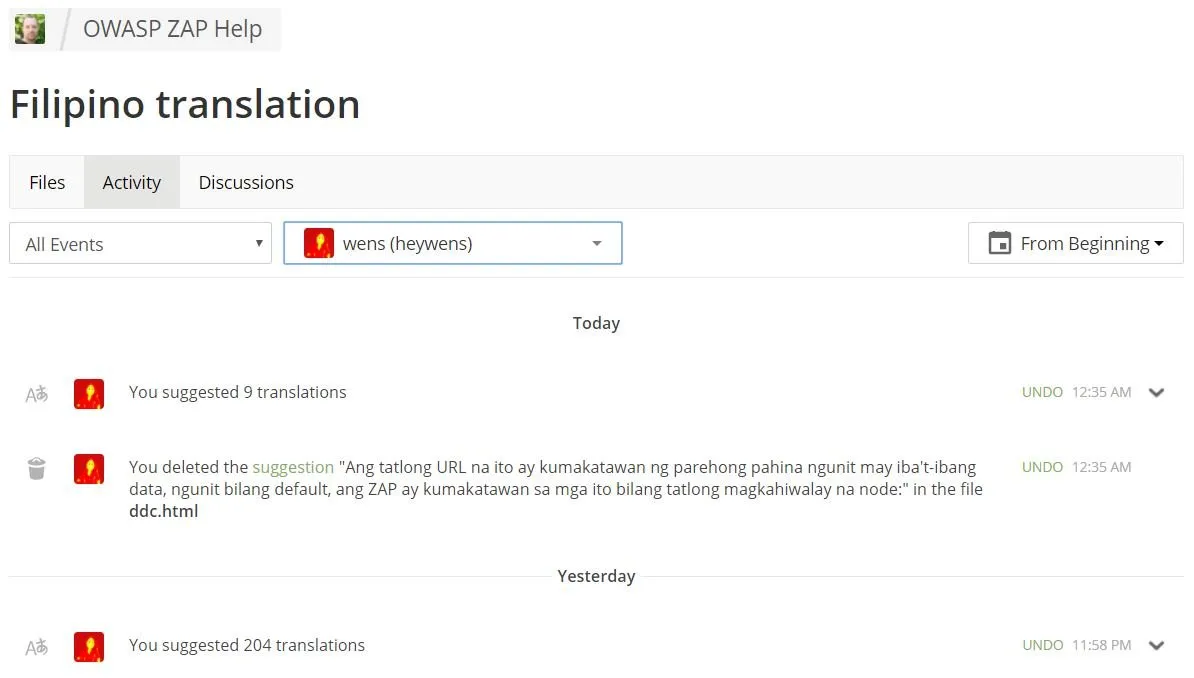Switch to the Files tab
Viewport: 1194px width, 678px height.
point(47,182)
